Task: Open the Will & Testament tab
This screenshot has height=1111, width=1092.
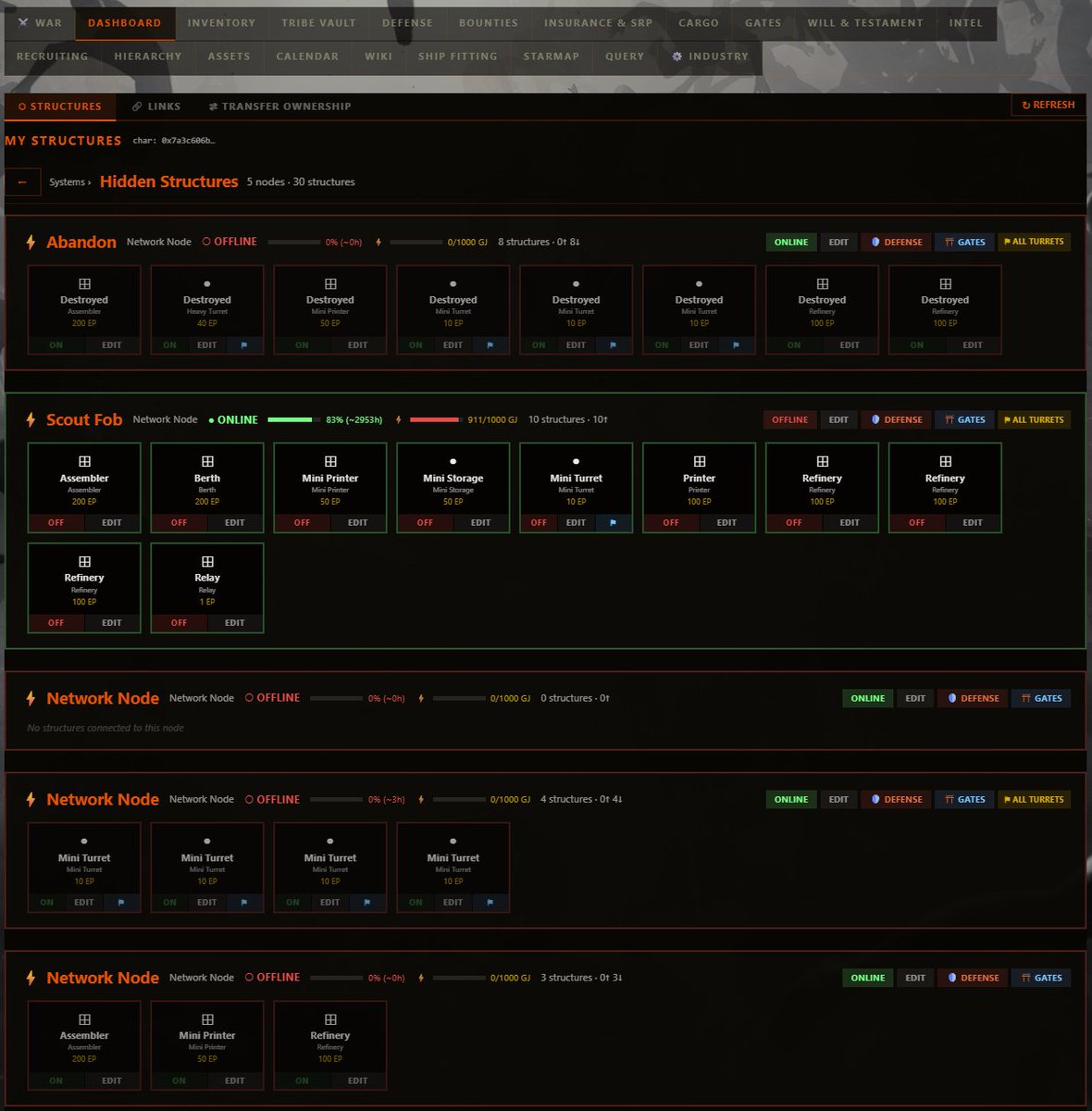Action: 865,23
